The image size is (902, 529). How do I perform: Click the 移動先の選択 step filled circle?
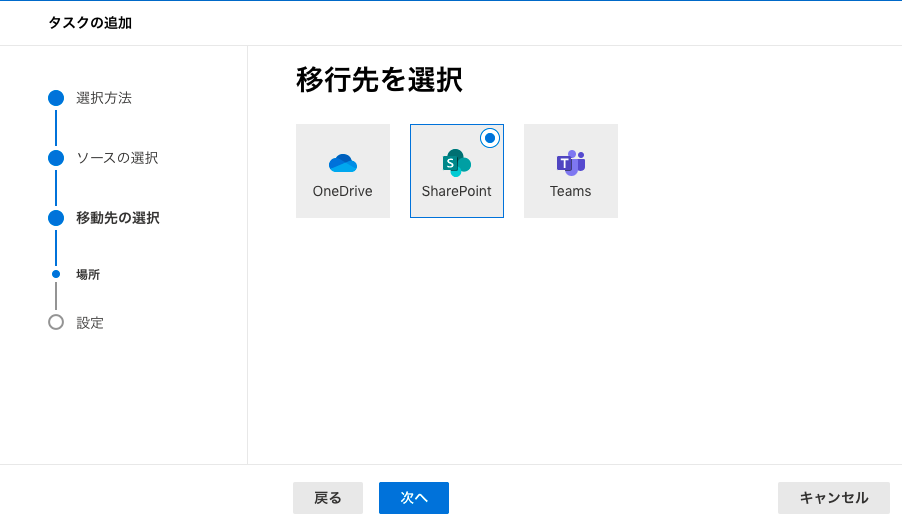tap(56, 218)
